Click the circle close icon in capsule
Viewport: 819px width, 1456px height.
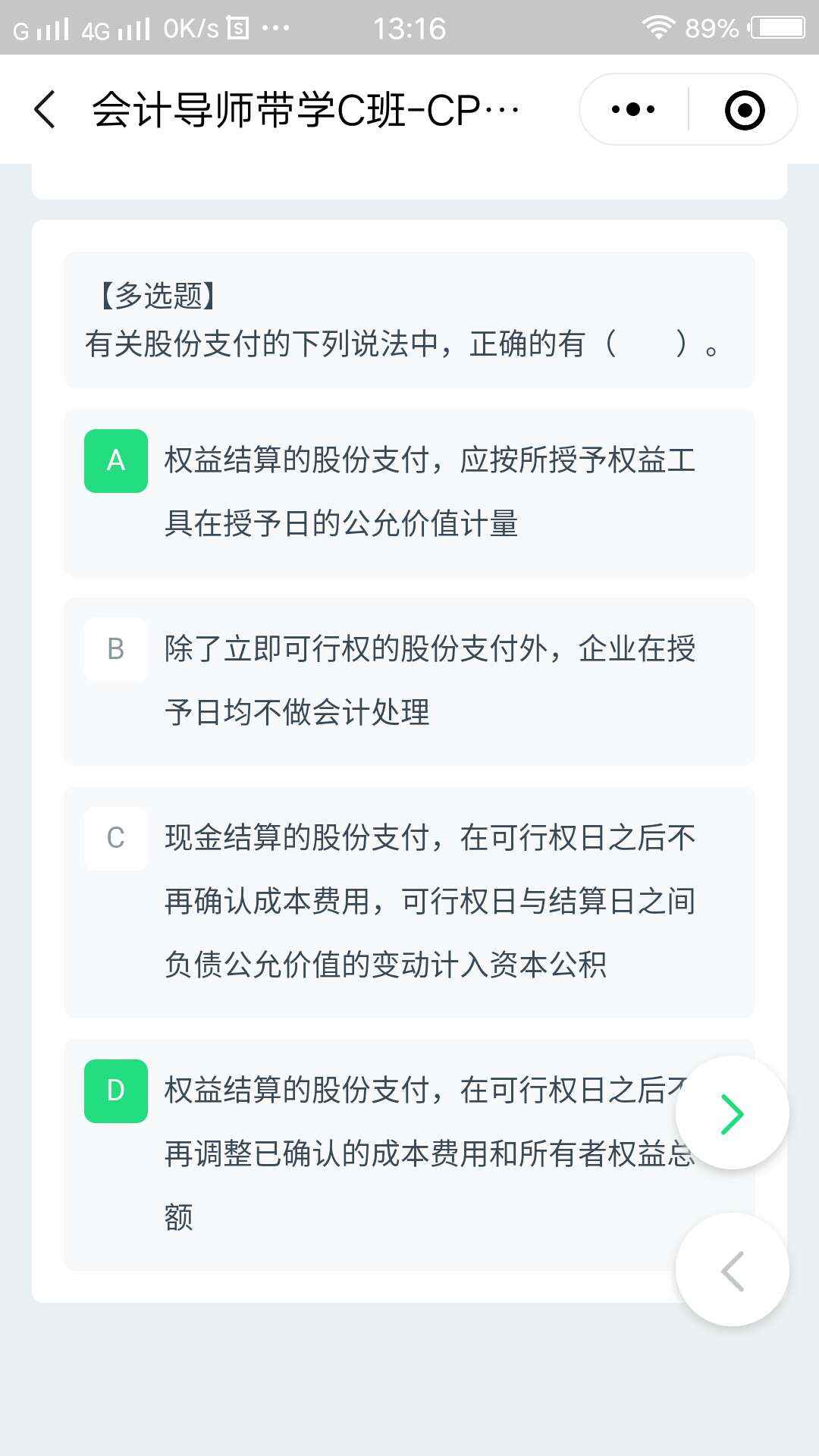coord(745,109)
